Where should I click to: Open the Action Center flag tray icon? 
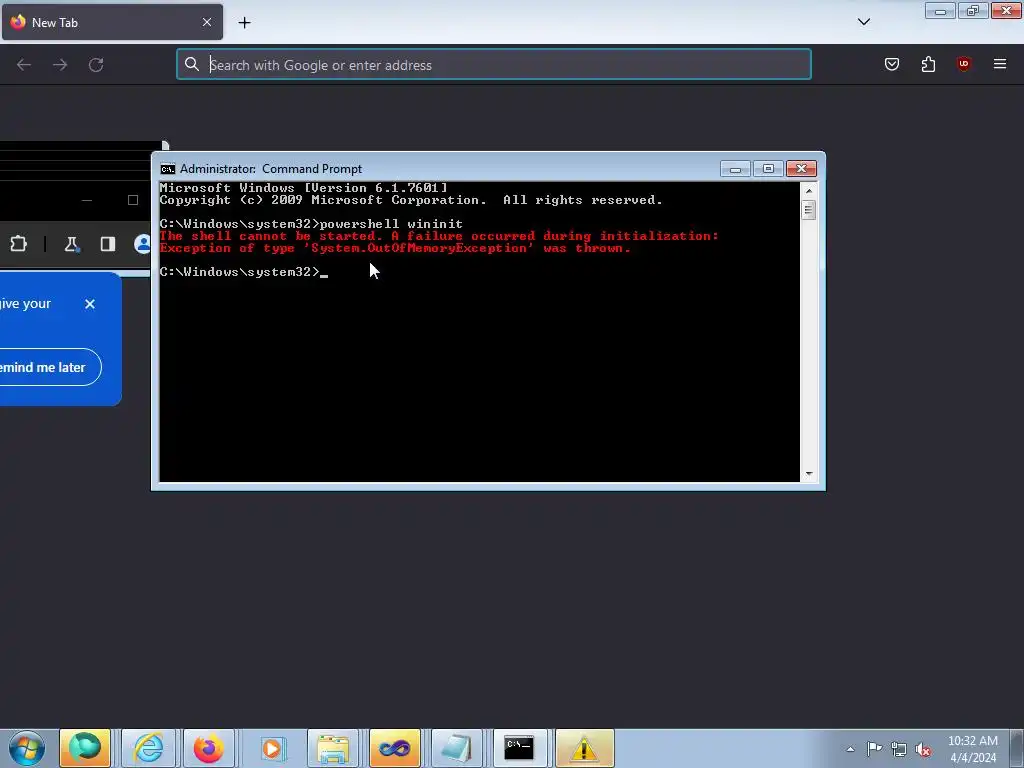tap(874, 749)
